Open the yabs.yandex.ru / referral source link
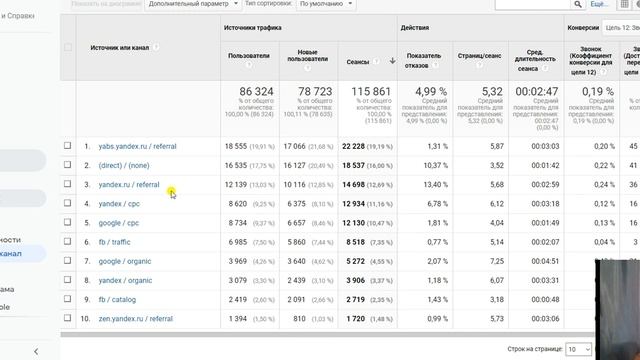The image size is (640, 360). (137, 146)
